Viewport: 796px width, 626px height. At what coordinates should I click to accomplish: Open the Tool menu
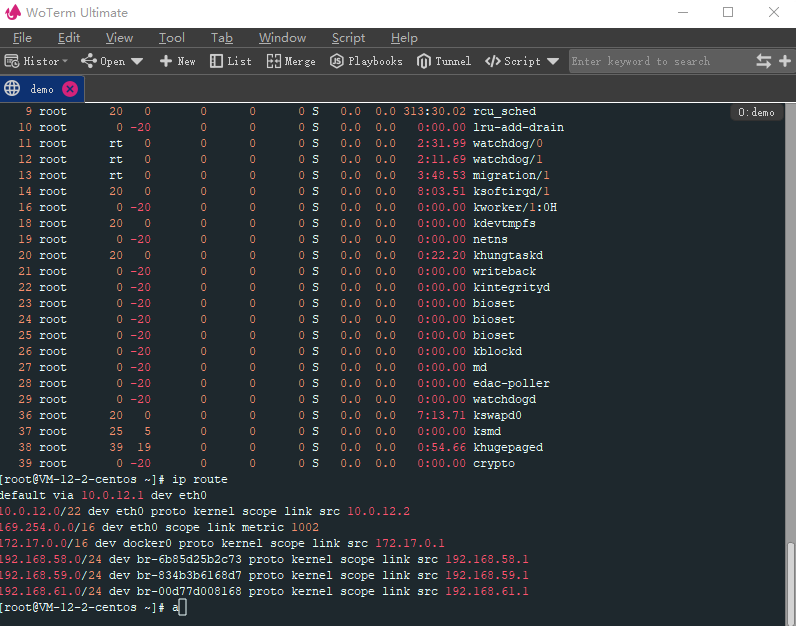171,38
